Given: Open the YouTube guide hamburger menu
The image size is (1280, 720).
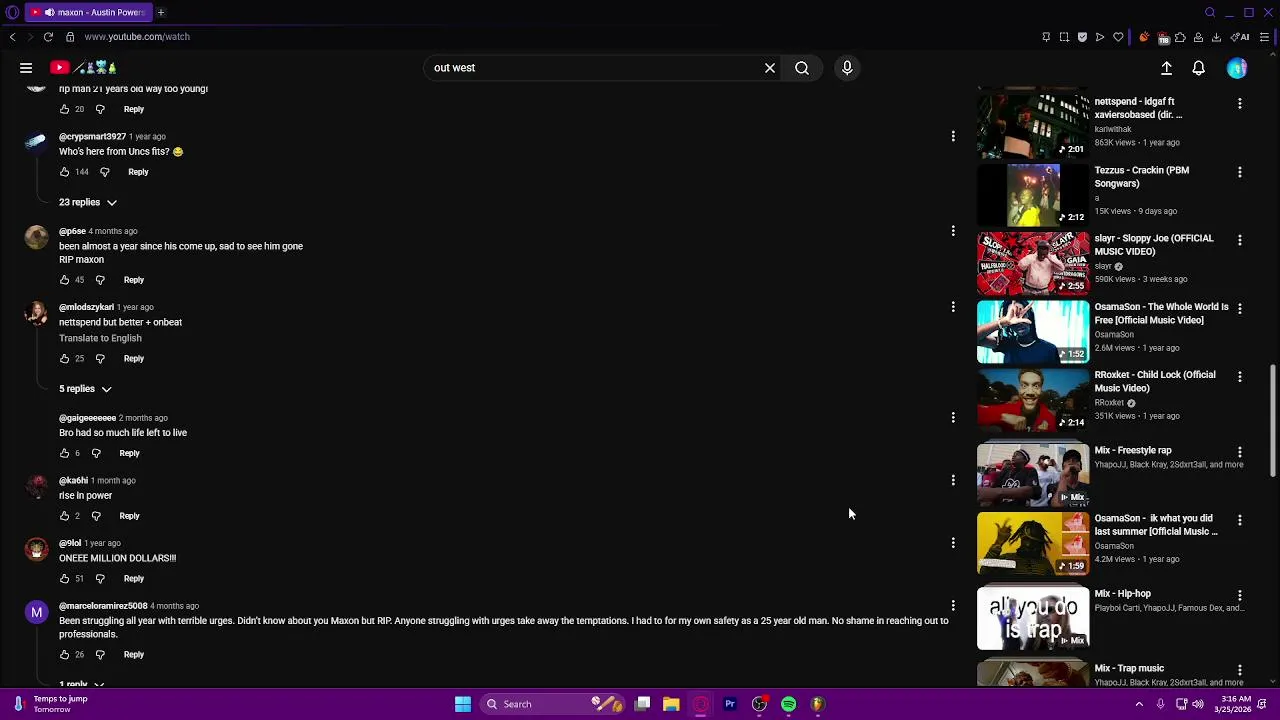Looking at the screenshot, I should 26,68.
